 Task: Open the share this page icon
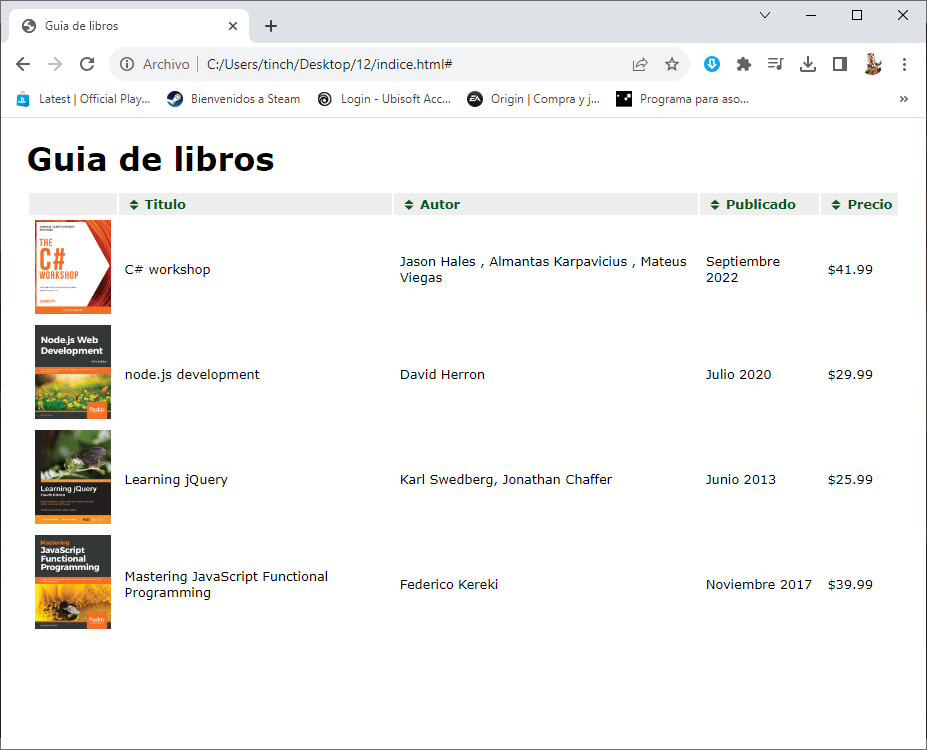[x=640, y=64]
